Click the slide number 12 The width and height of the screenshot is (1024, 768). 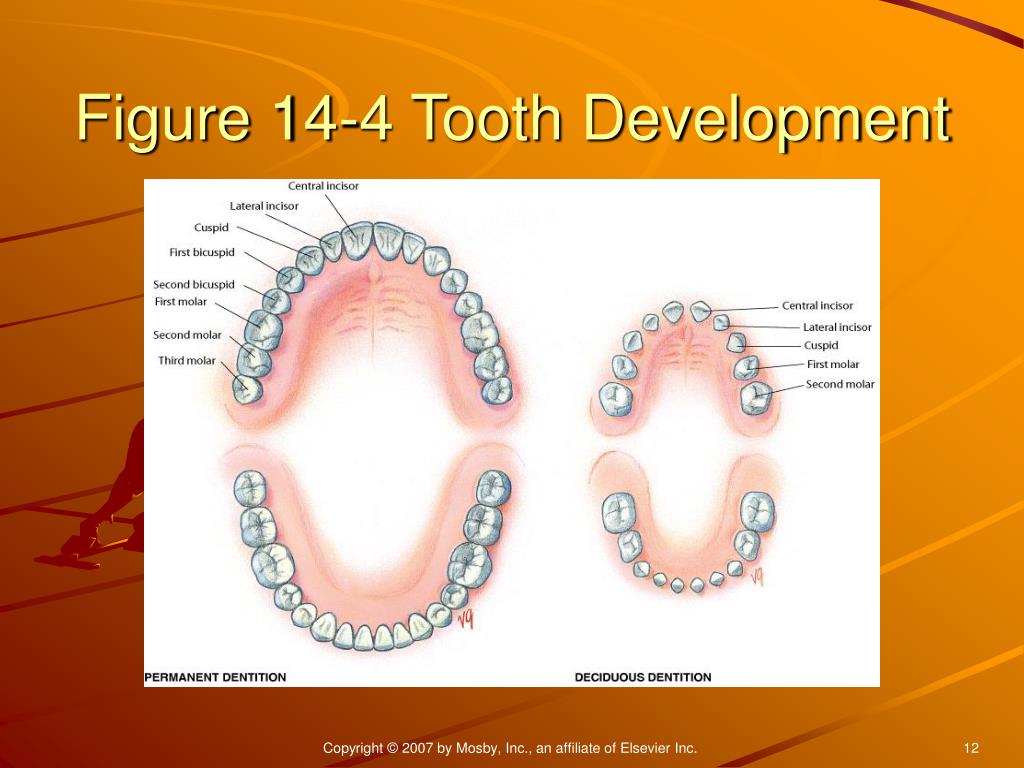971,748
